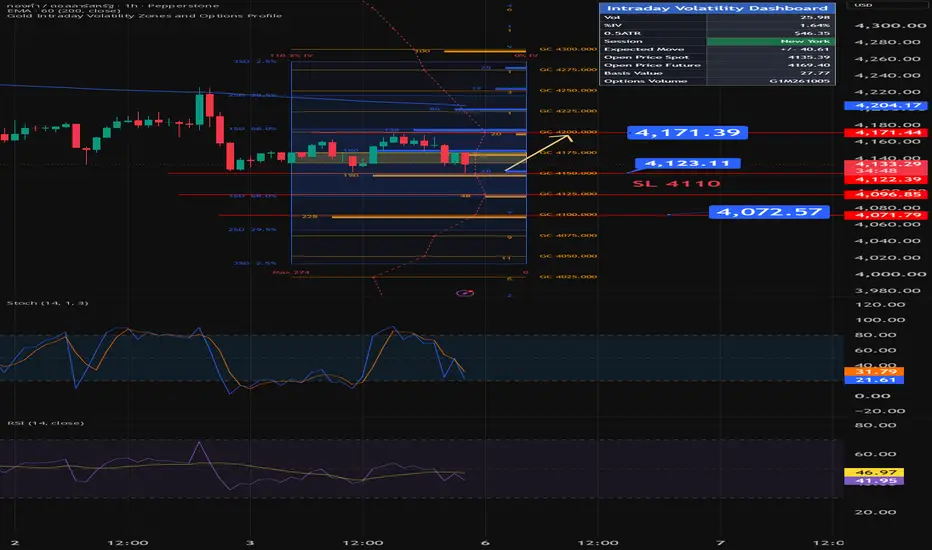Click the blue 21.61 Stoch value label
932x550 pixels.
[x=874, y=380]
